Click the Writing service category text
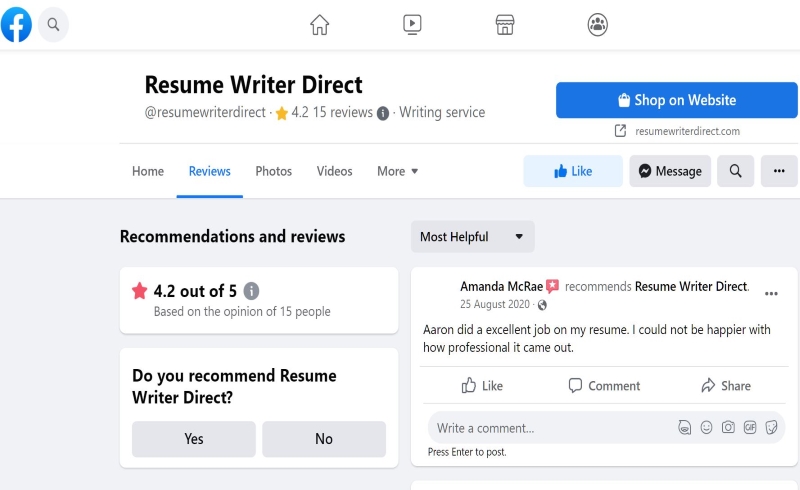 (x=442, y=112)
